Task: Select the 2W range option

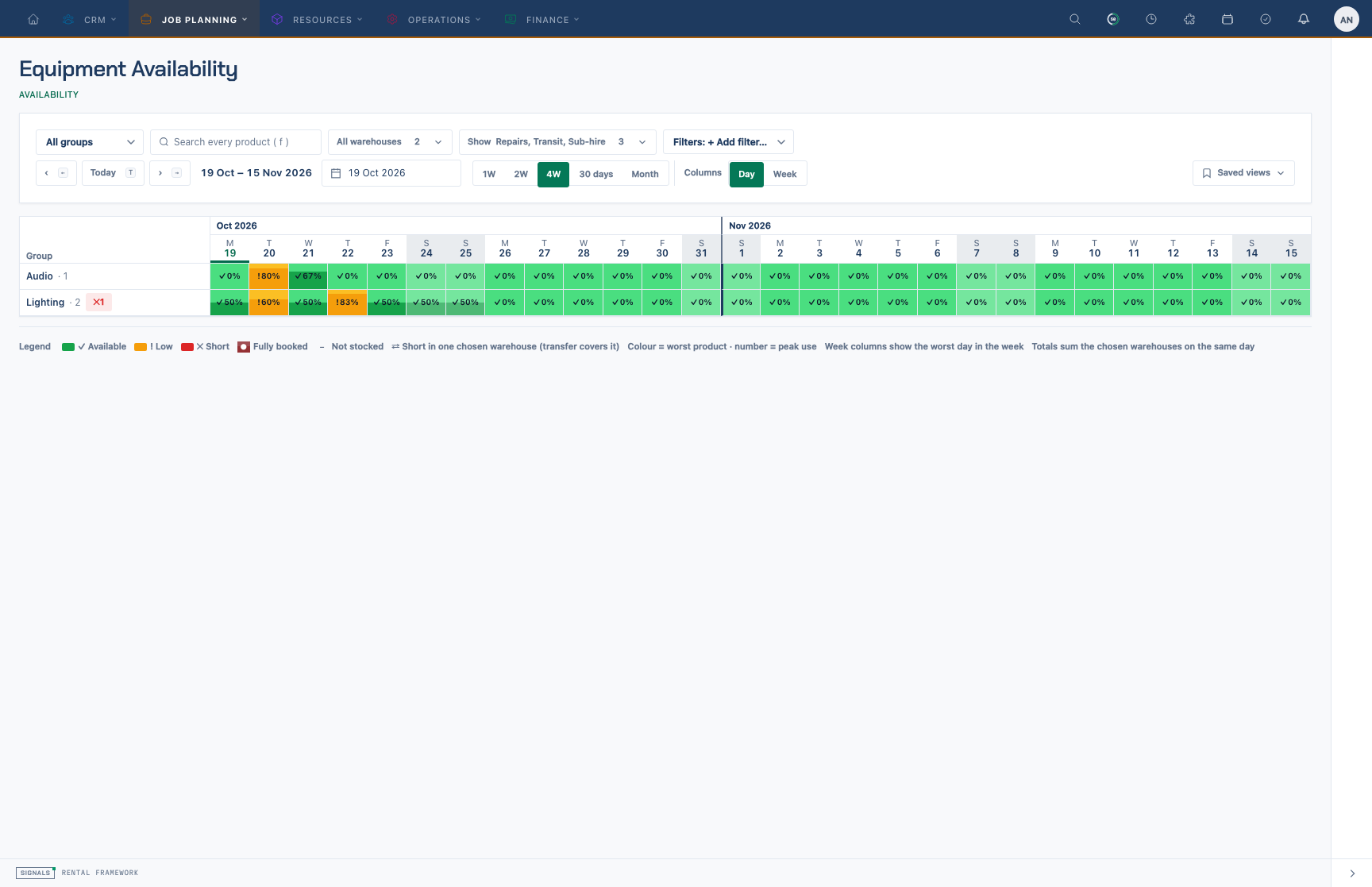Action: (x=521, y=174)
